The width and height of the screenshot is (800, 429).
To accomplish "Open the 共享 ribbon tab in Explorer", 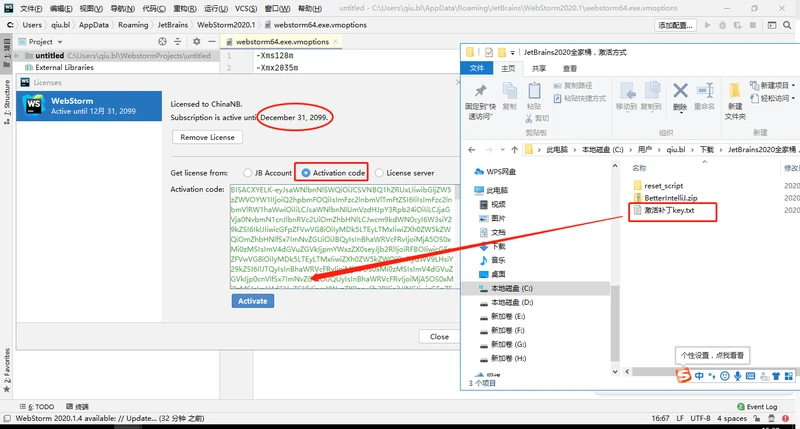I will click(x=539, y=69).
